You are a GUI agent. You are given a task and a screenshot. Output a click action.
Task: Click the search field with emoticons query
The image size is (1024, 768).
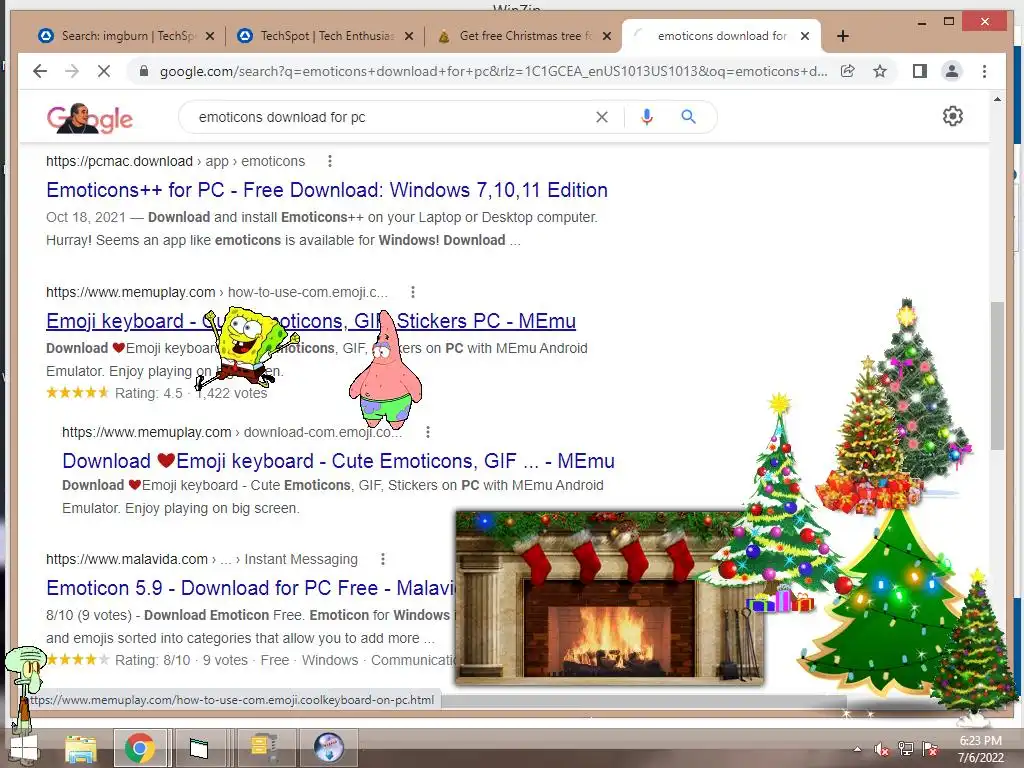[392, 117]
